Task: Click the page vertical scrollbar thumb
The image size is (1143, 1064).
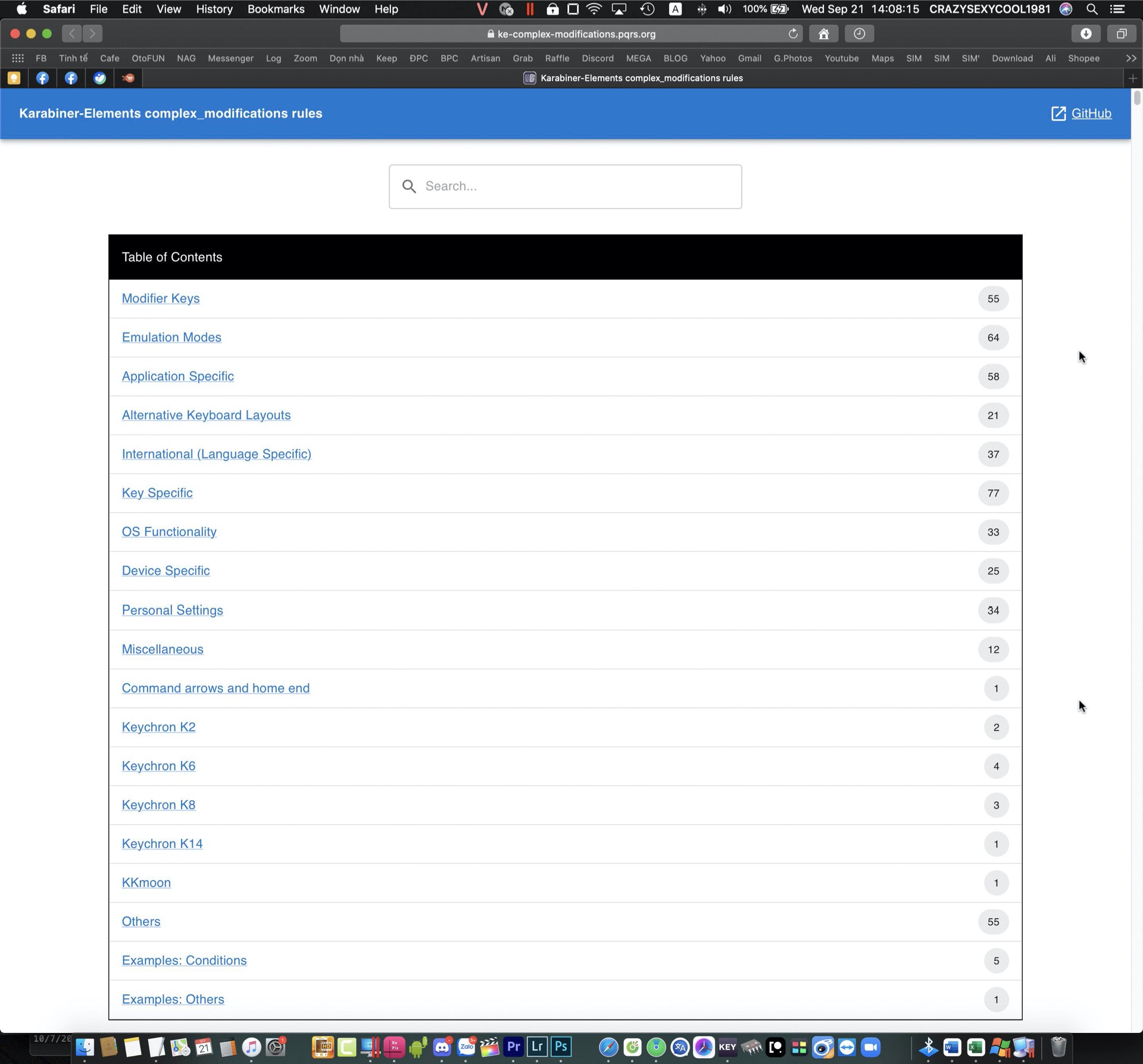Action: (x=1136, y=98)
